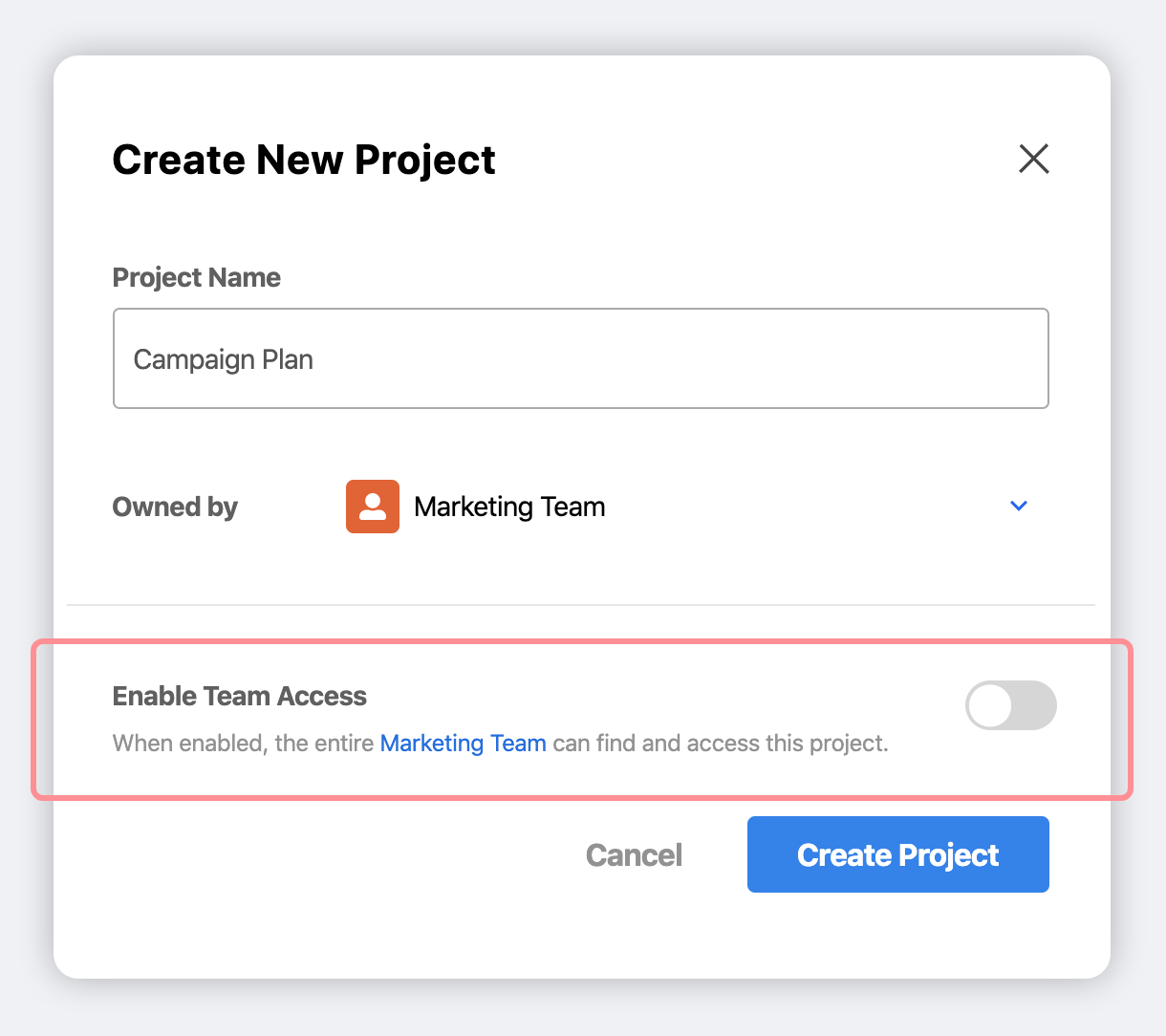Click the Create New Project dialog title

pyautogui.click(x=304, y=160)
